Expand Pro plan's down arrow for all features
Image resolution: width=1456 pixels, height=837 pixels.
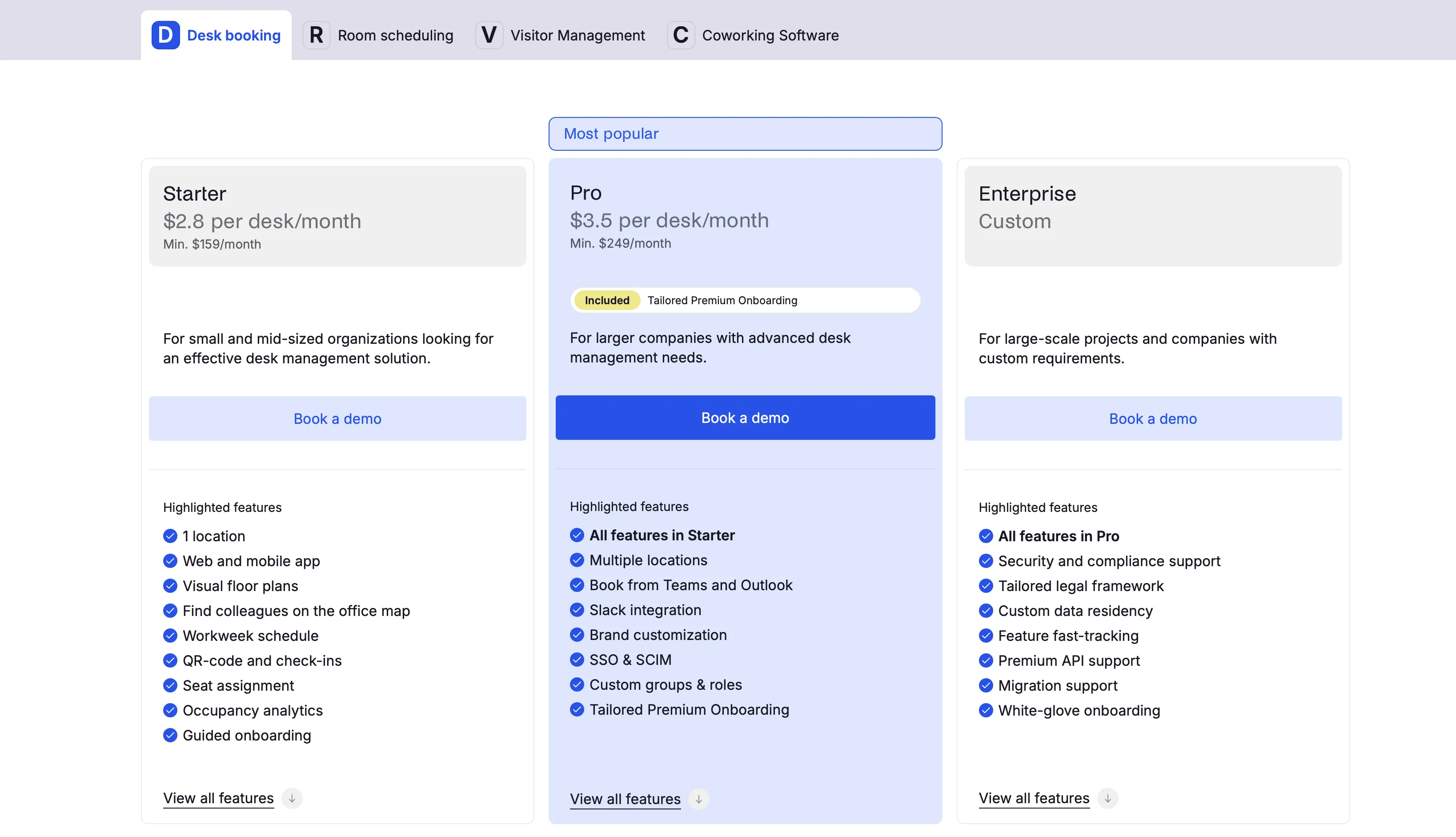point(699,799)
